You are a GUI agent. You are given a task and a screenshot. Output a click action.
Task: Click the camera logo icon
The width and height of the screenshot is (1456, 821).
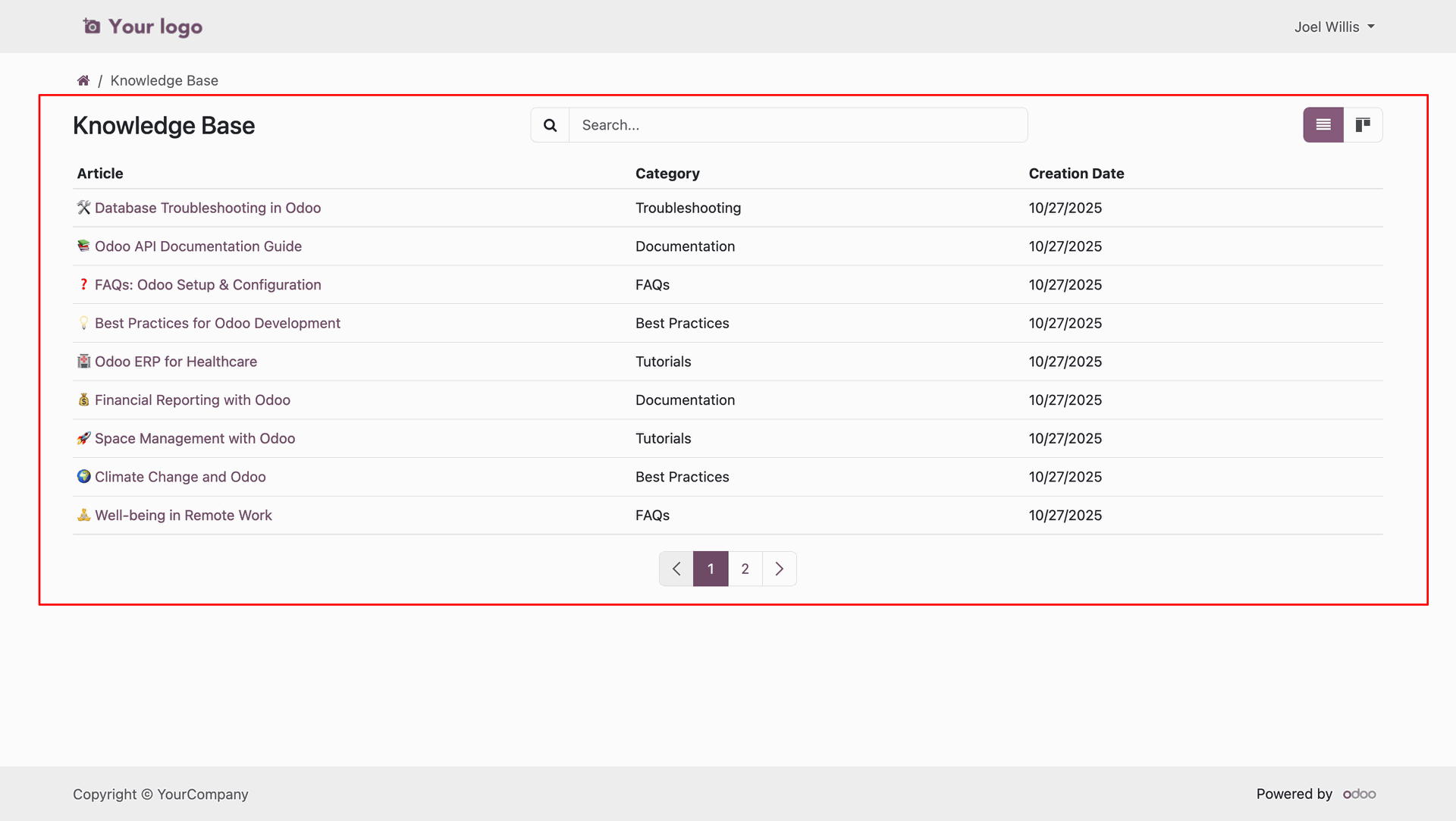pos(92,27)
